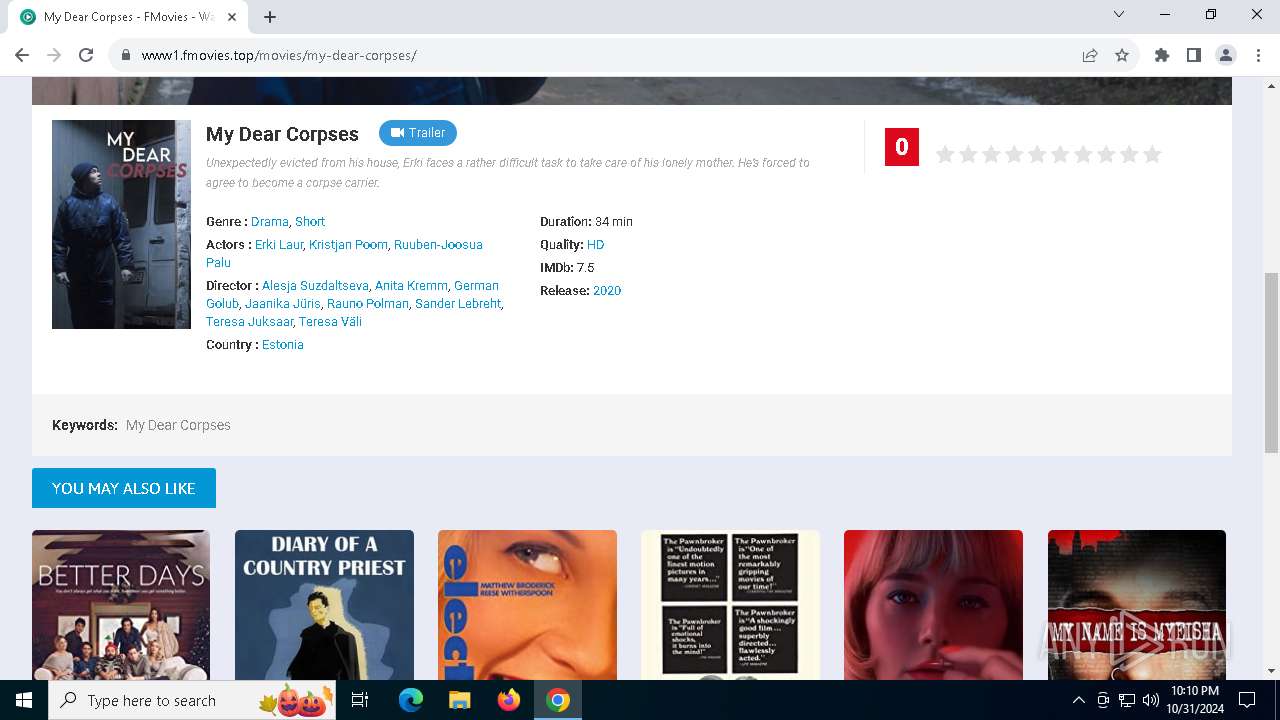This screenshot has height=720, width=1280.
Task: Open Chrome three-dot menu
Action: click(1258, 55)
